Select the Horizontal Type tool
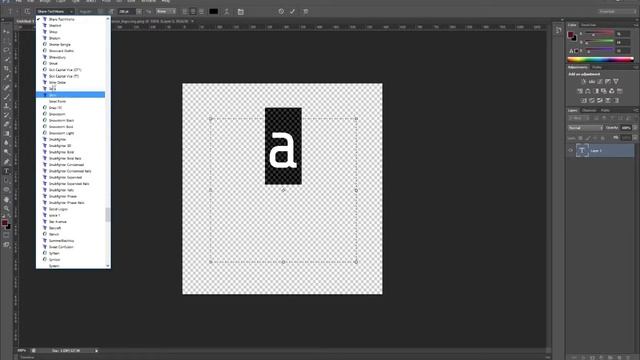The image size is (640, 360). [x=6, y=171]
